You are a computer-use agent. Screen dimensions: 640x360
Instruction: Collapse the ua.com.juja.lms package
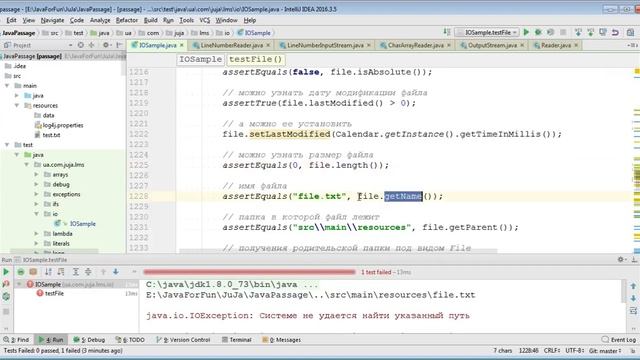click(x=27, y=164)
